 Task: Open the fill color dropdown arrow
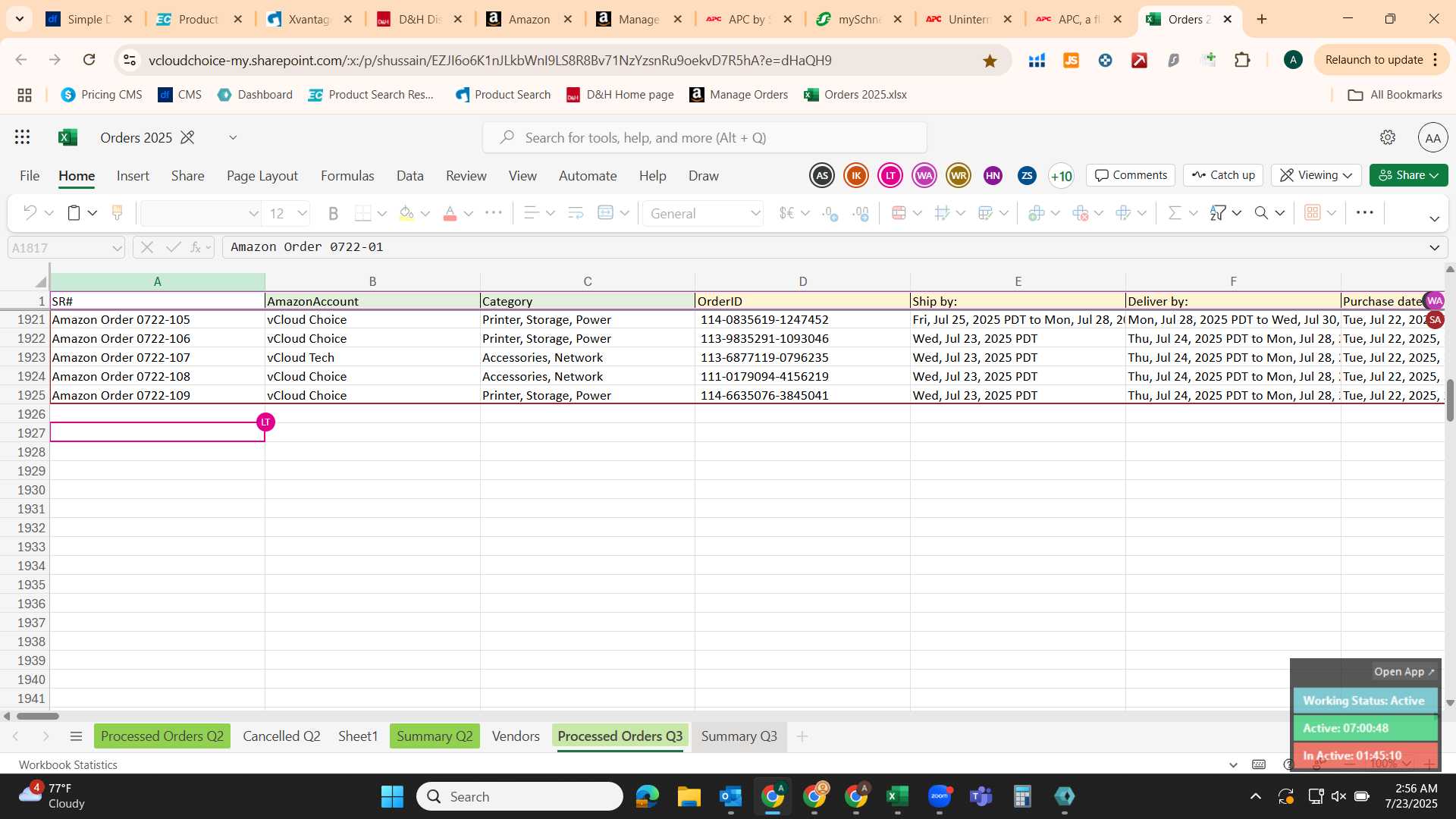pyautogui.click(x=425, y=213)
